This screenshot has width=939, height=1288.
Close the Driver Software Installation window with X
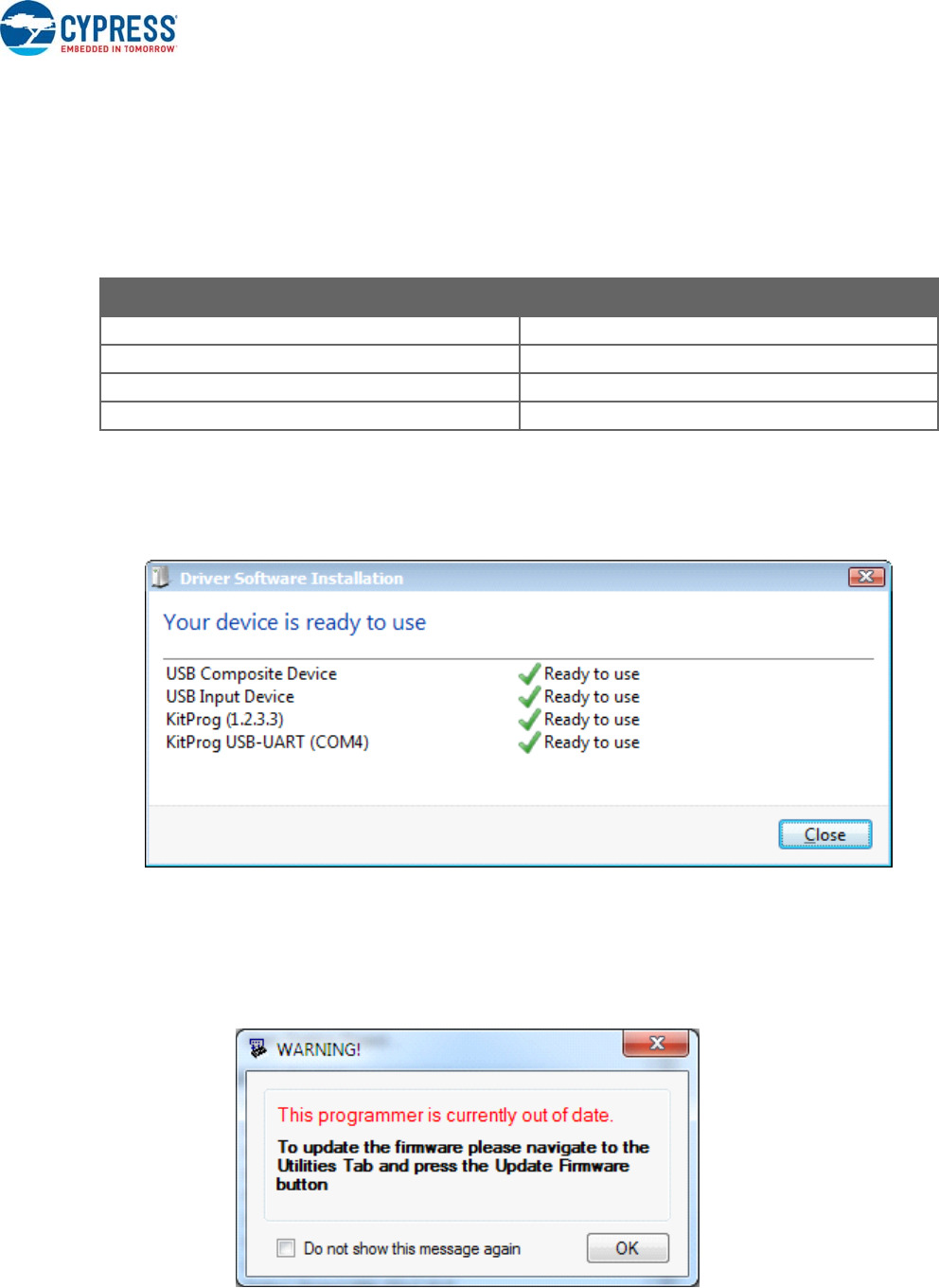(x=865, y=577)
